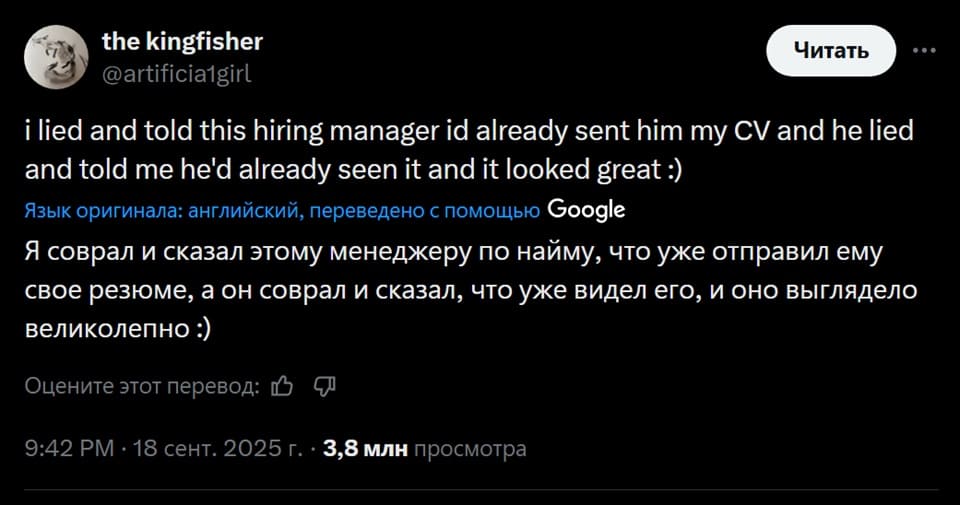Viewport: 960px width, 505px height.
Task: Click "переведено с помощью" text
Action: [x=432, y=210]
